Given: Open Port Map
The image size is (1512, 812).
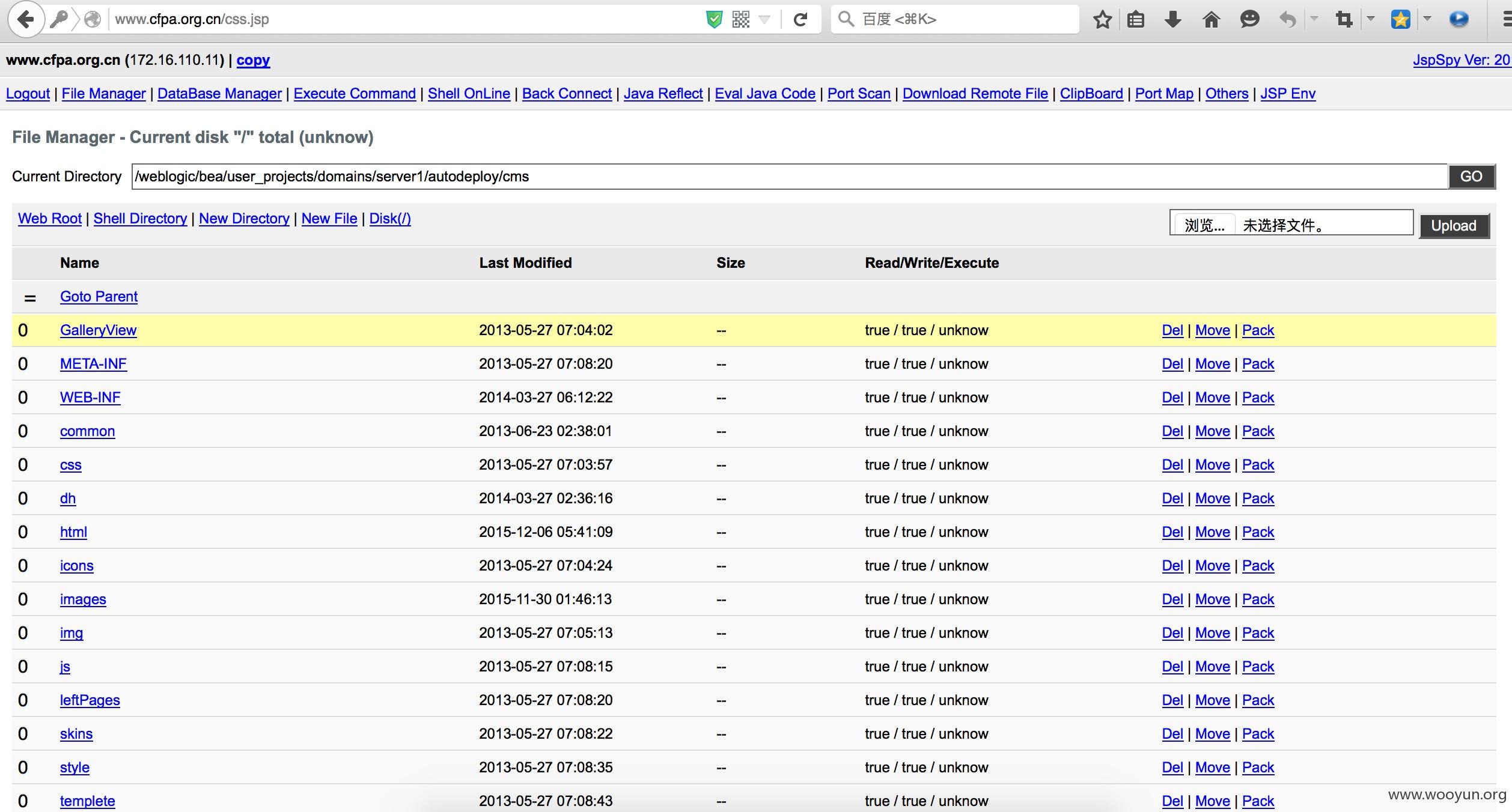Looking at the screenshot, I should click(1164, 94).
